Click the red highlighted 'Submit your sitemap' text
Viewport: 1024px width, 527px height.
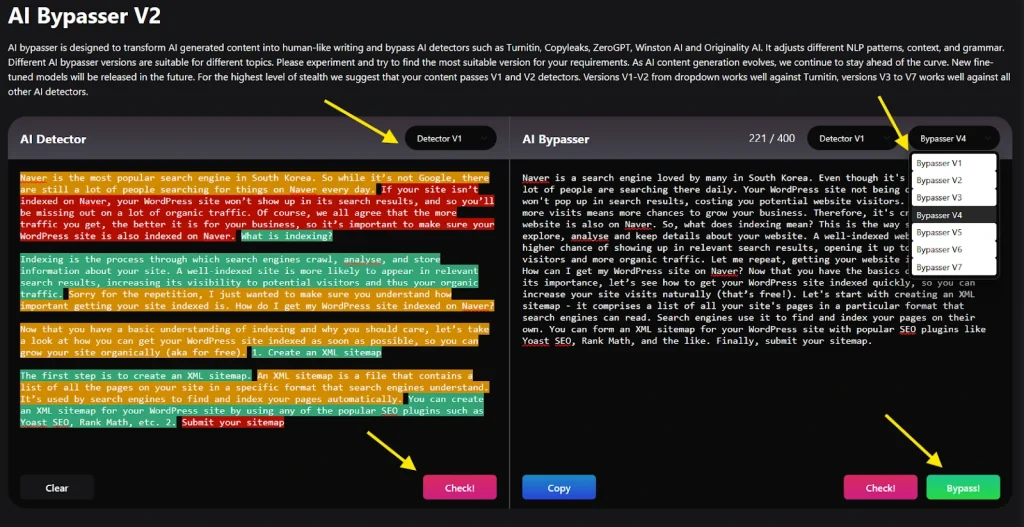233,423
